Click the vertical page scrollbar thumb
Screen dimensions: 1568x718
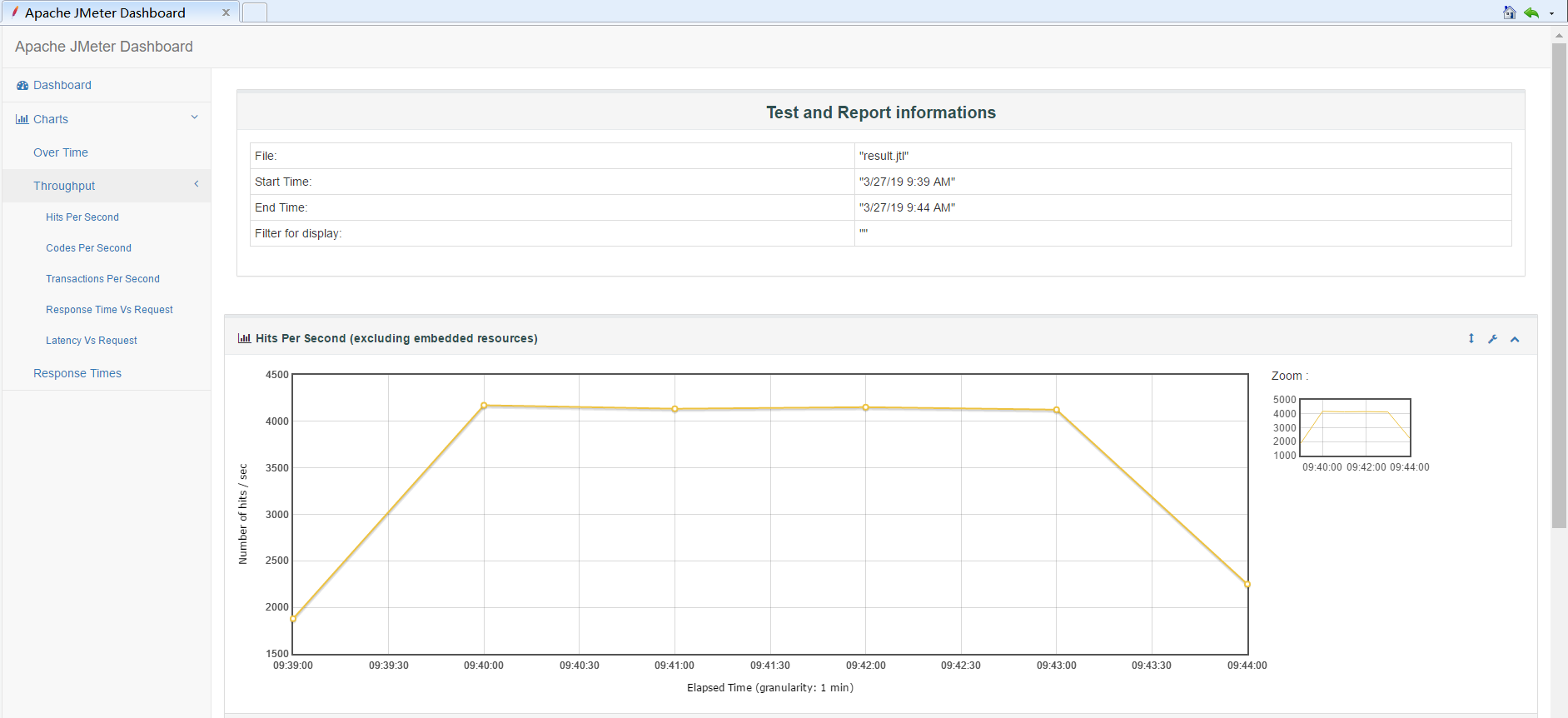pyautogui.click(x=1559, y=285)
